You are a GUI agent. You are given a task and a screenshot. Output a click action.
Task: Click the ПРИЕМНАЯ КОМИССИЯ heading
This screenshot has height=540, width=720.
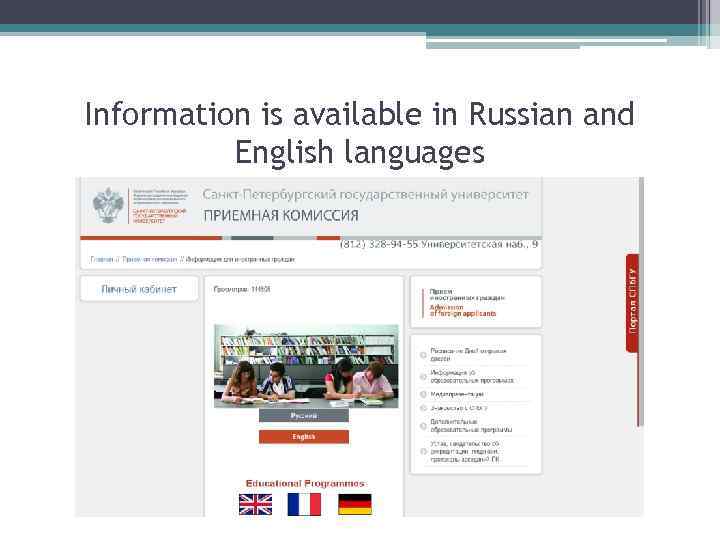(281, 215)
